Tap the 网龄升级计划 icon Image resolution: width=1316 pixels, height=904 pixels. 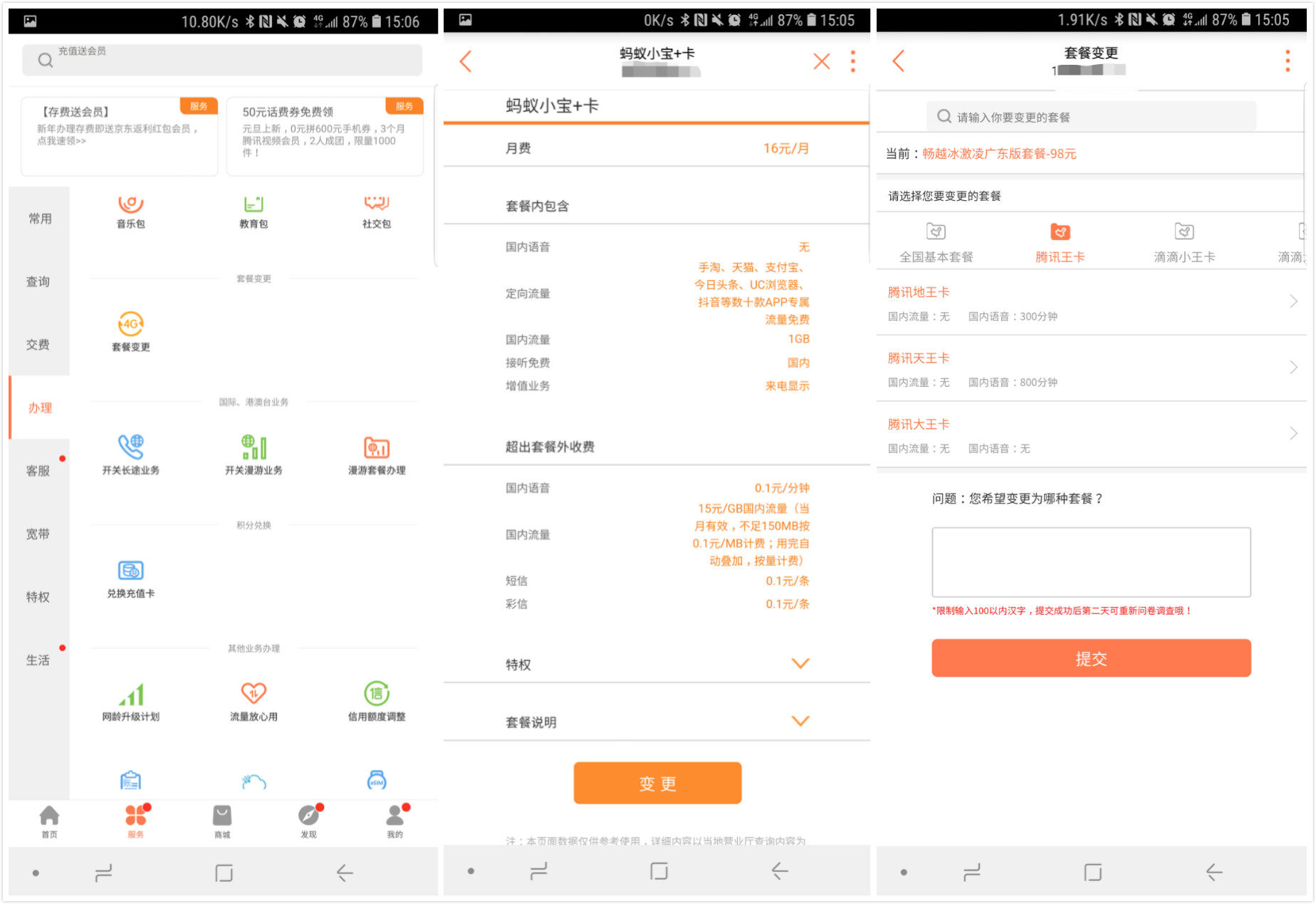(x=131, y=695)
